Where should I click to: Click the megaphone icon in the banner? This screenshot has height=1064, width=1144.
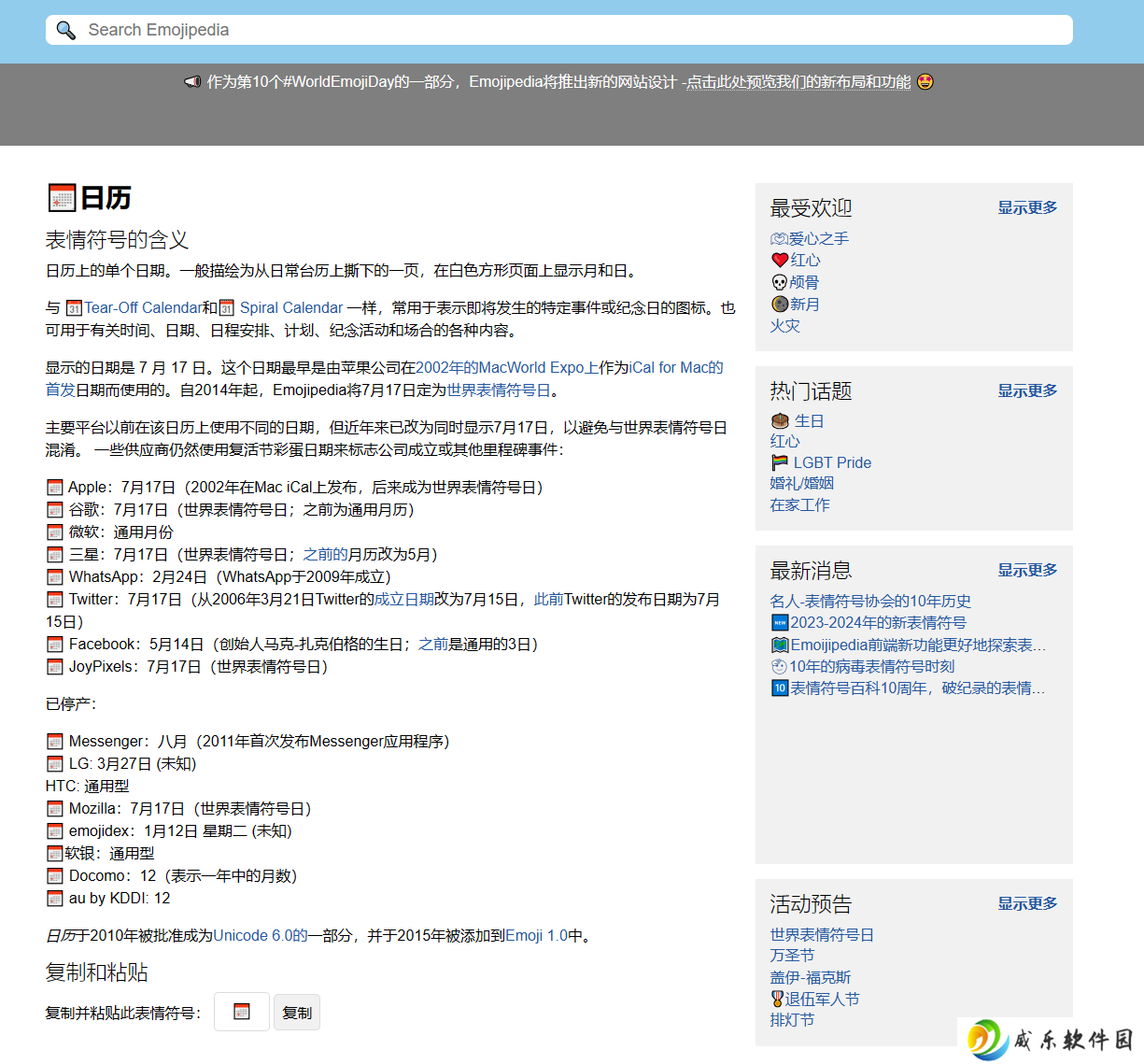point(192,82)
